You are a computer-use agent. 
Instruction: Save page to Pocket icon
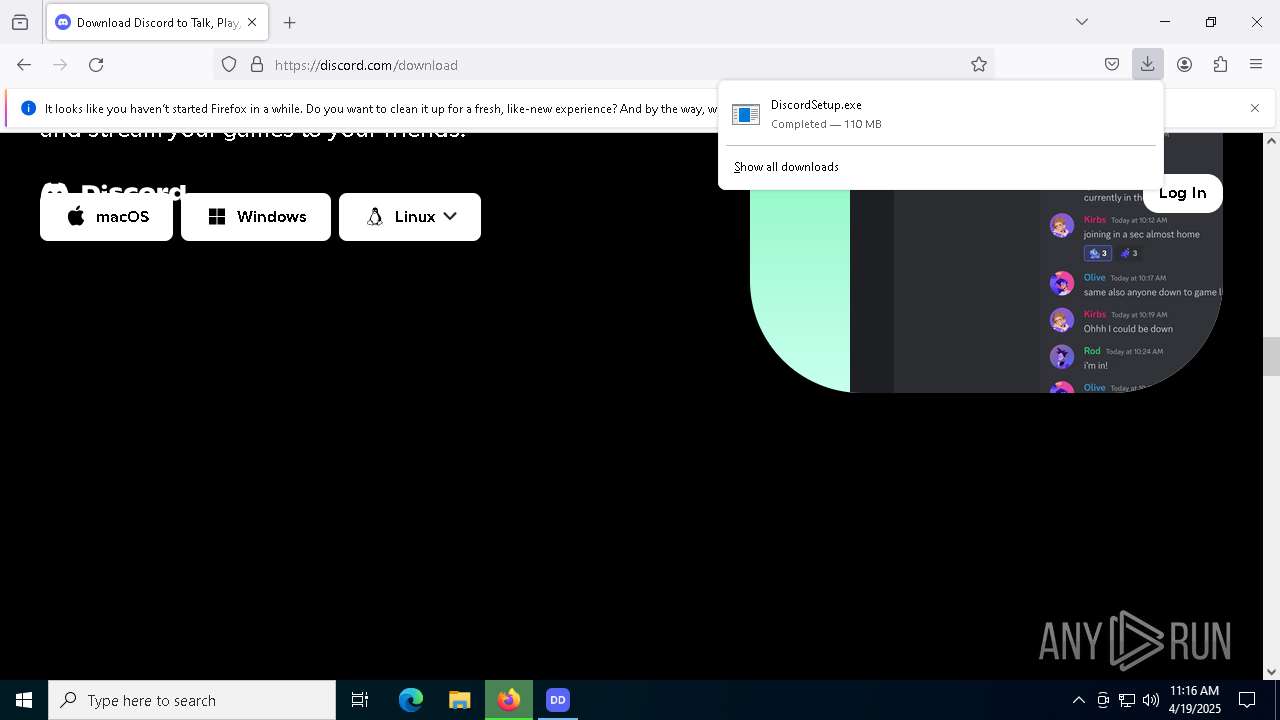tap(1112, 65)
